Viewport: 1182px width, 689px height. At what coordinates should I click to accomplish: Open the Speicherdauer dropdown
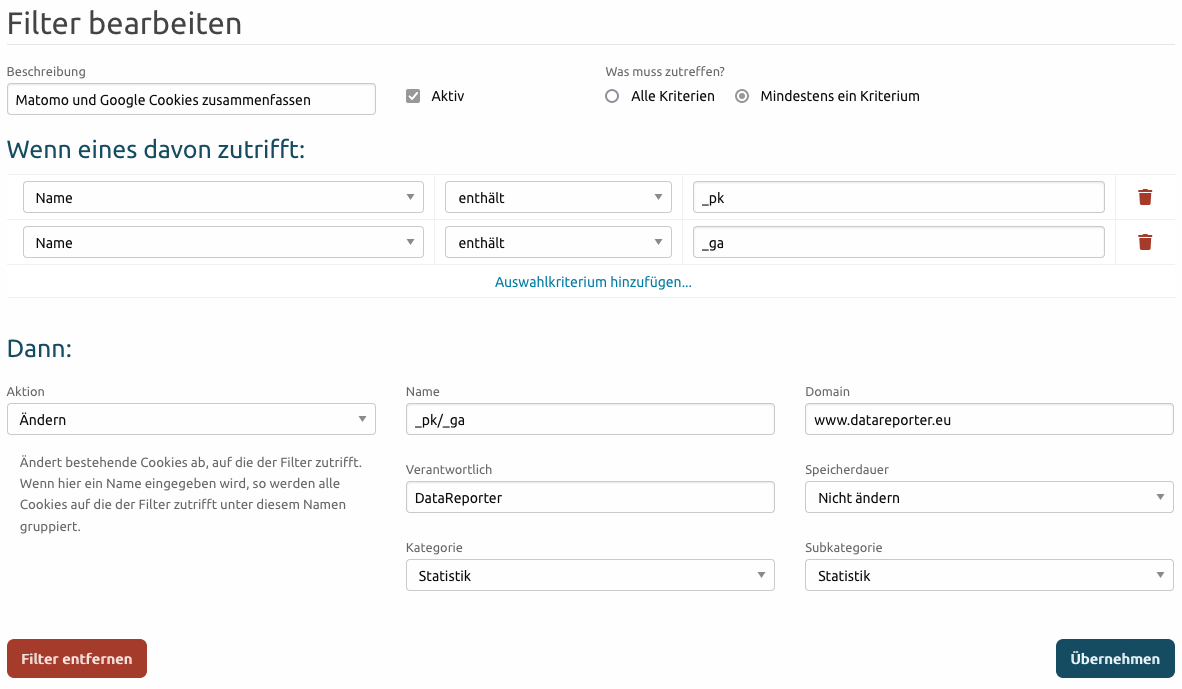pos(989,498)
